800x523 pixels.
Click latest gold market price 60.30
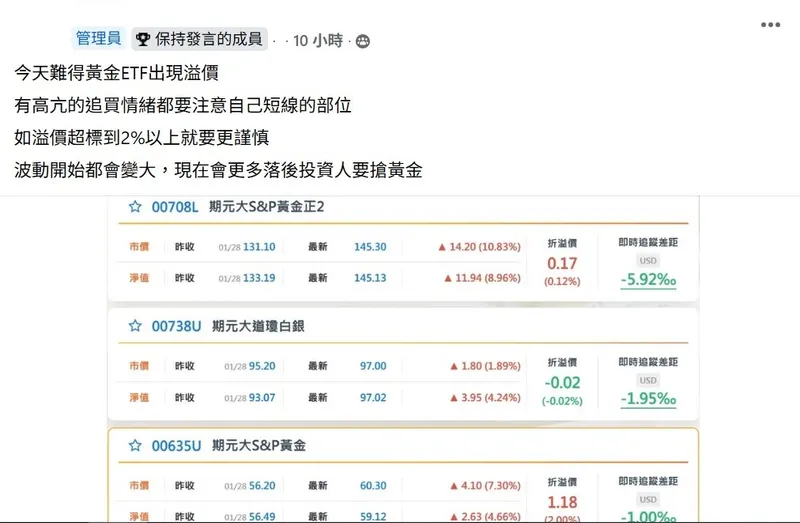tap(373, 486)
